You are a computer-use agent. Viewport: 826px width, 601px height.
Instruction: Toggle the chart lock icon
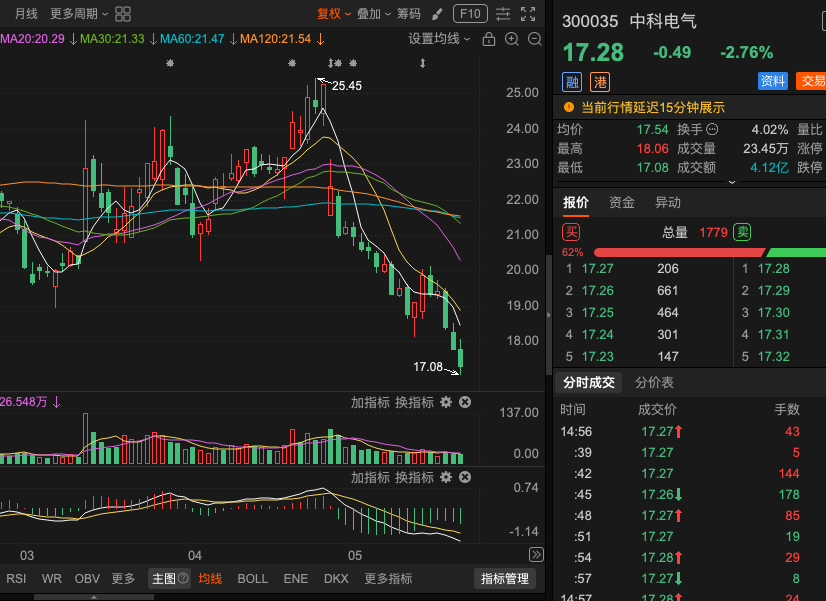(x=489, y=40)
